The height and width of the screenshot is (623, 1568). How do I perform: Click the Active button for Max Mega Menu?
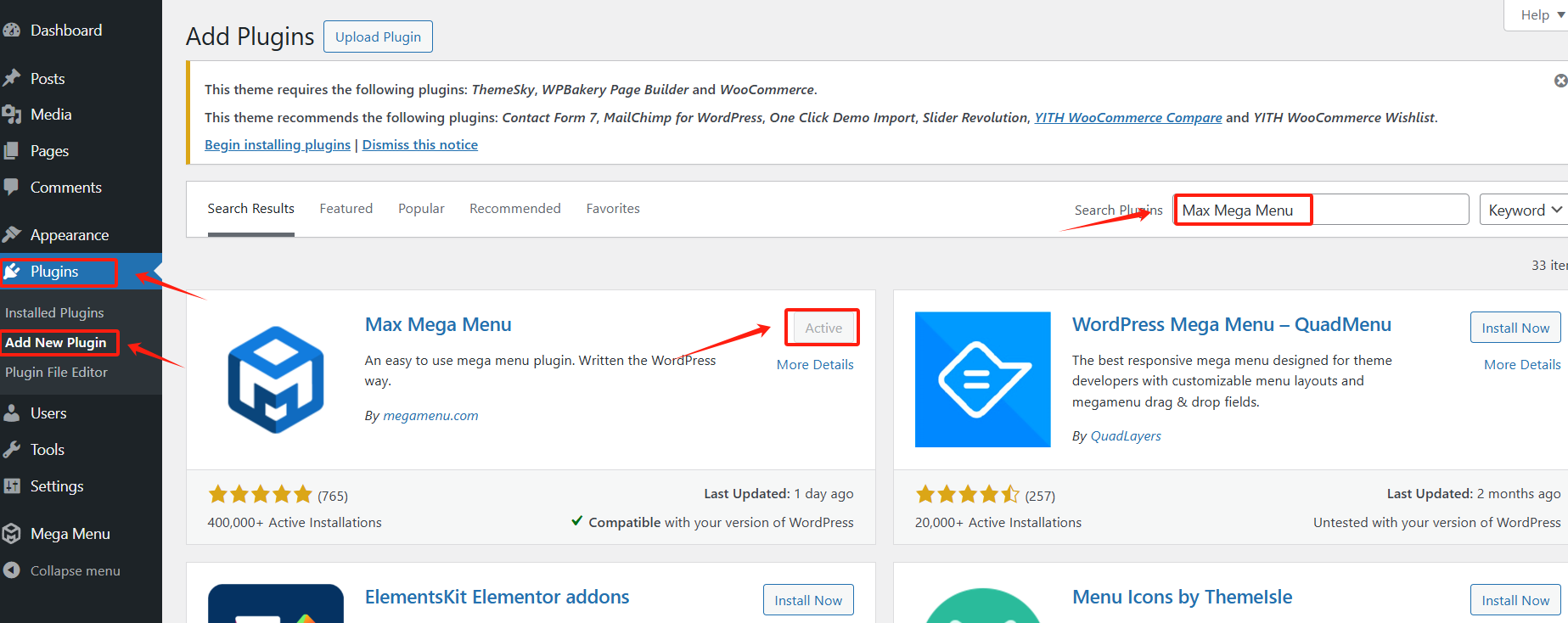coord(823,328)
